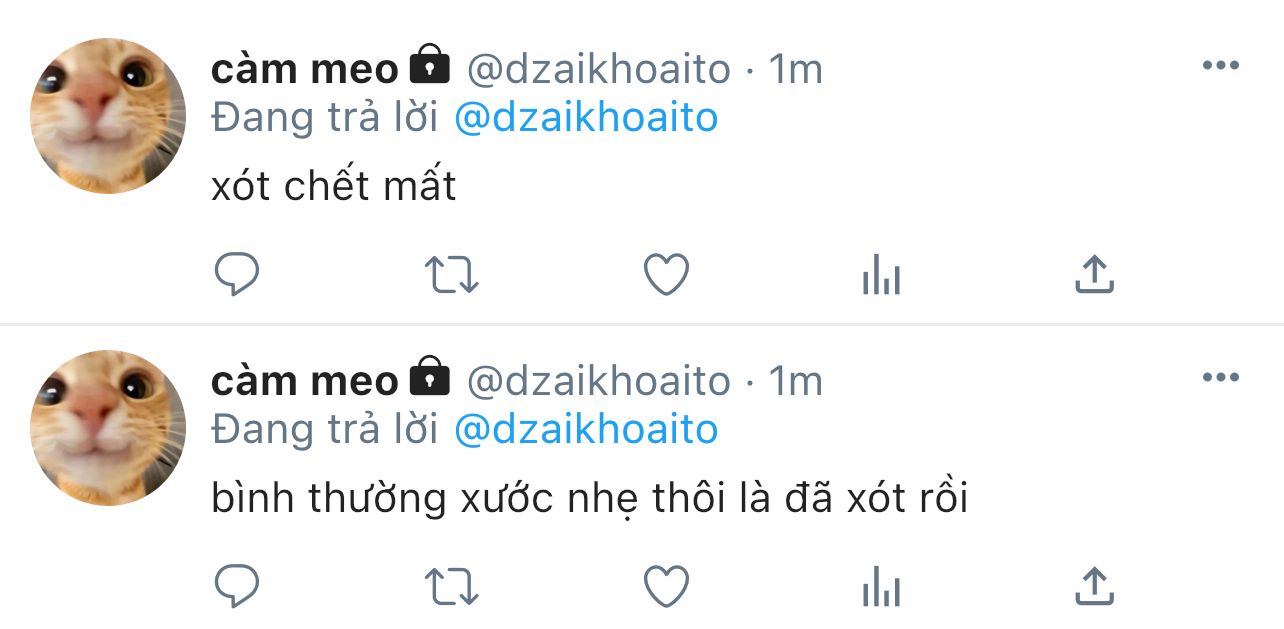The image size is (1284, 629).
Task: Click @dzaikhoaito reply link in first tweet
Action: [x=586, y=118]
